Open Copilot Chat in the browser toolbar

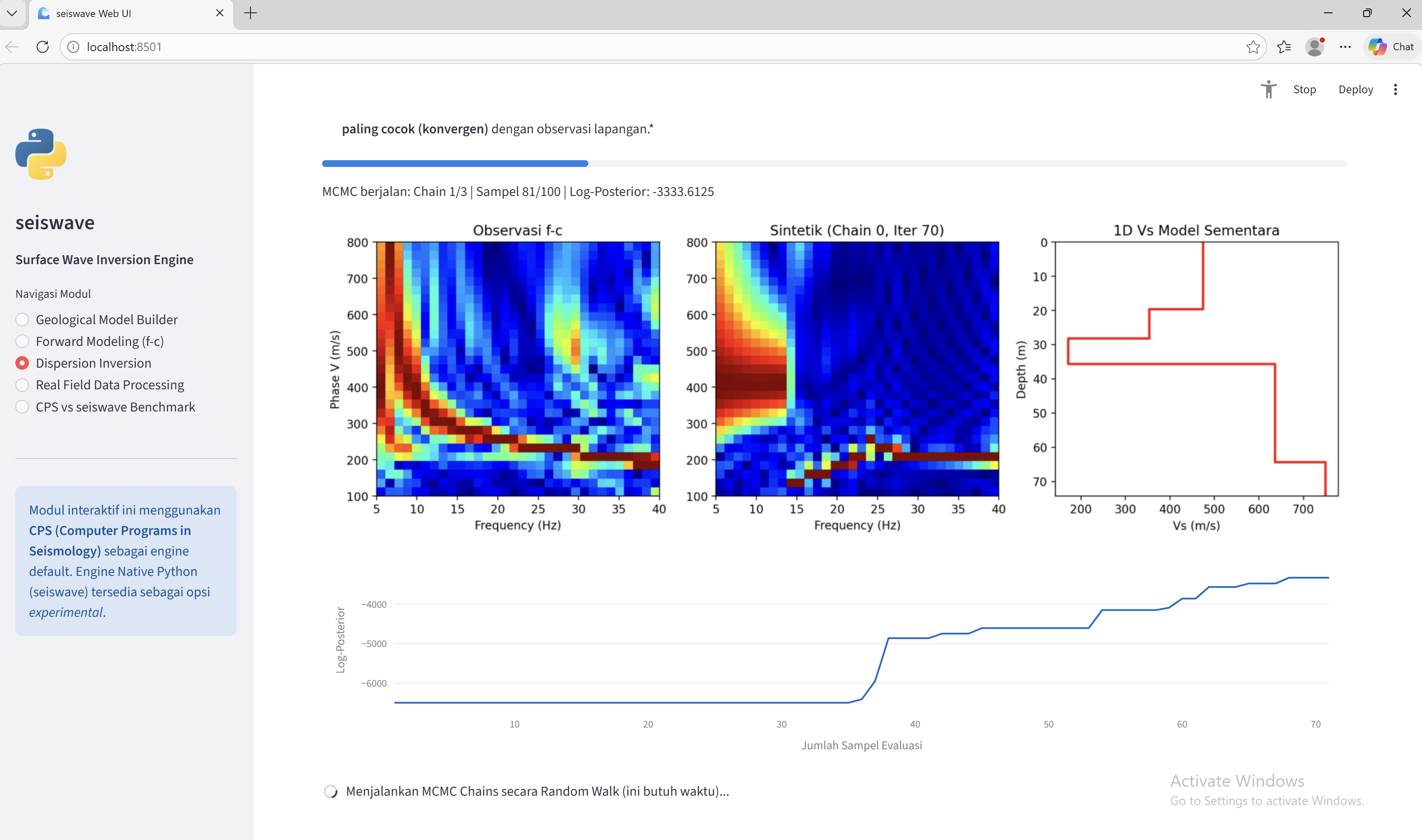tap(1390, 47)
